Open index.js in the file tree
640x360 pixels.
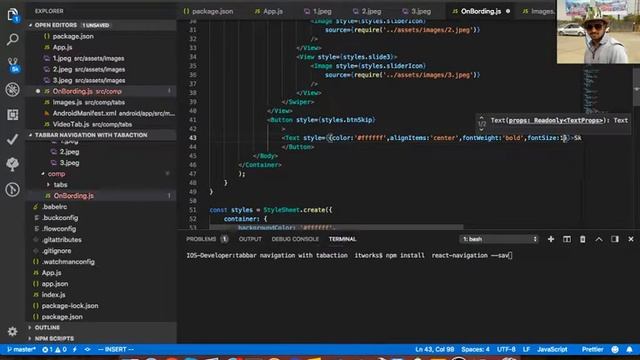coord(53,295)
